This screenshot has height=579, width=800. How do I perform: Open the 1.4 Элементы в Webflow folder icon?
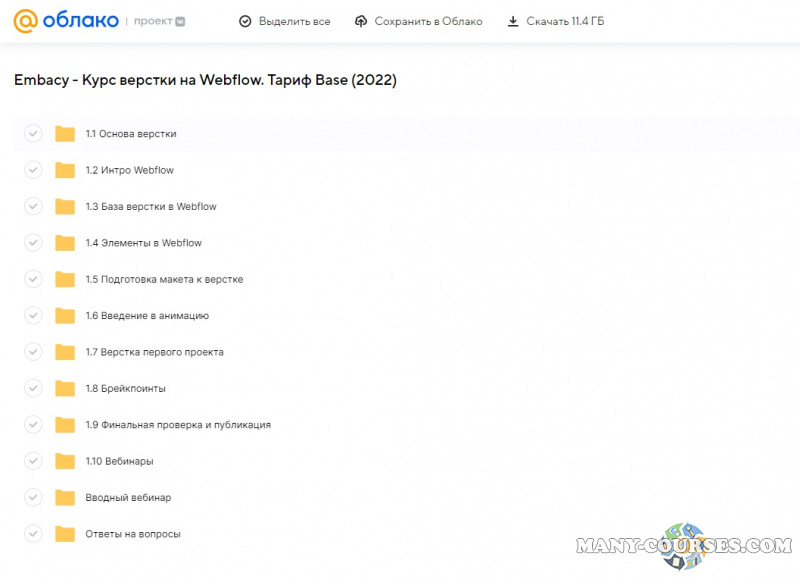coord(65,243)
